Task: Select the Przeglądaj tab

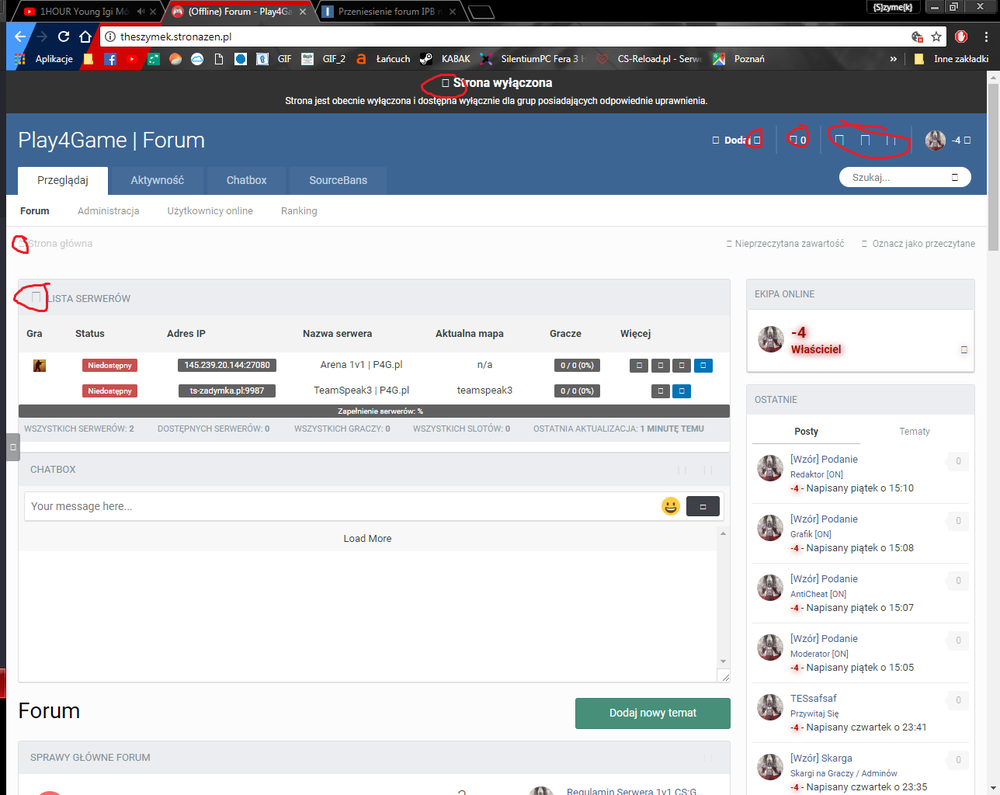Action: tap(62, 180)
